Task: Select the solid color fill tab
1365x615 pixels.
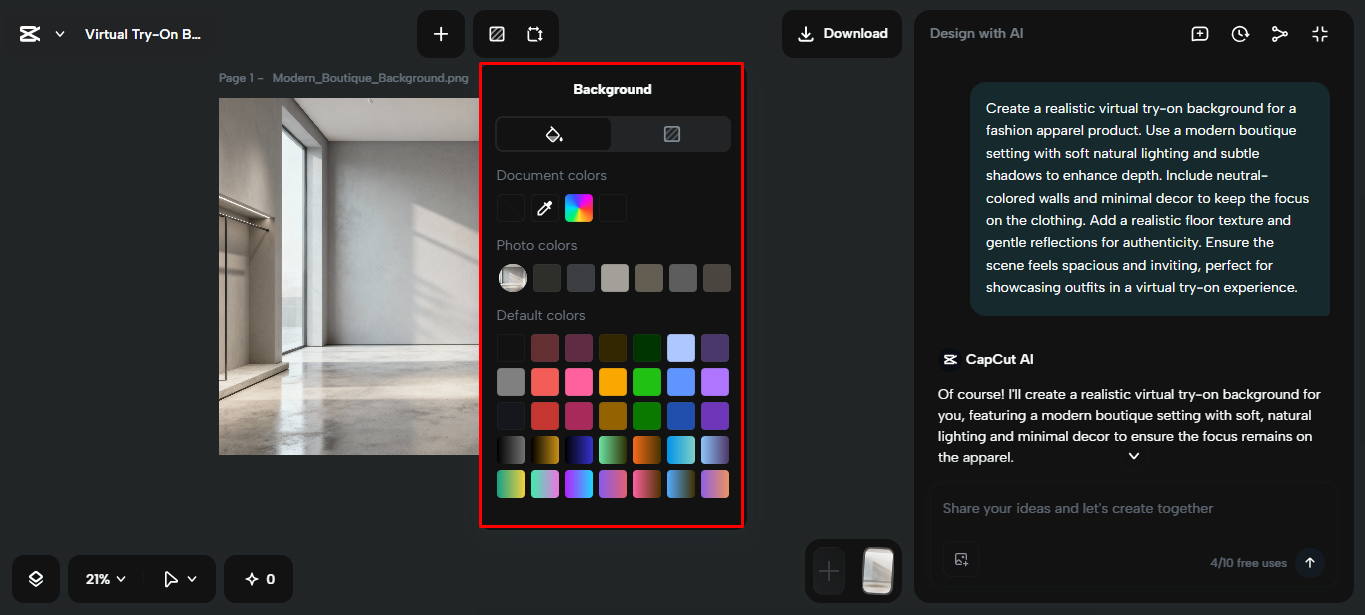Action: [553, 133]
